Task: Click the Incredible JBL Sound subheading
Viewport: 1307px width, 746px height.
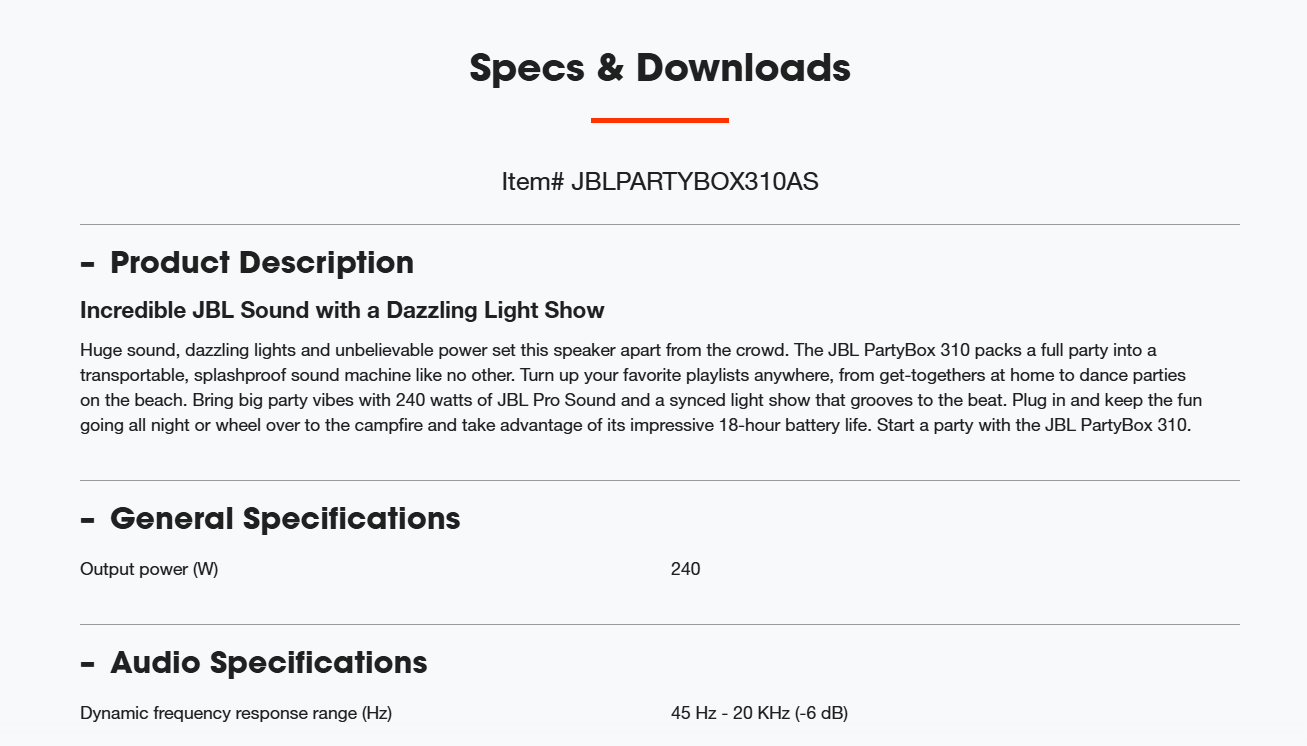Action: click(x=342, y=310)
